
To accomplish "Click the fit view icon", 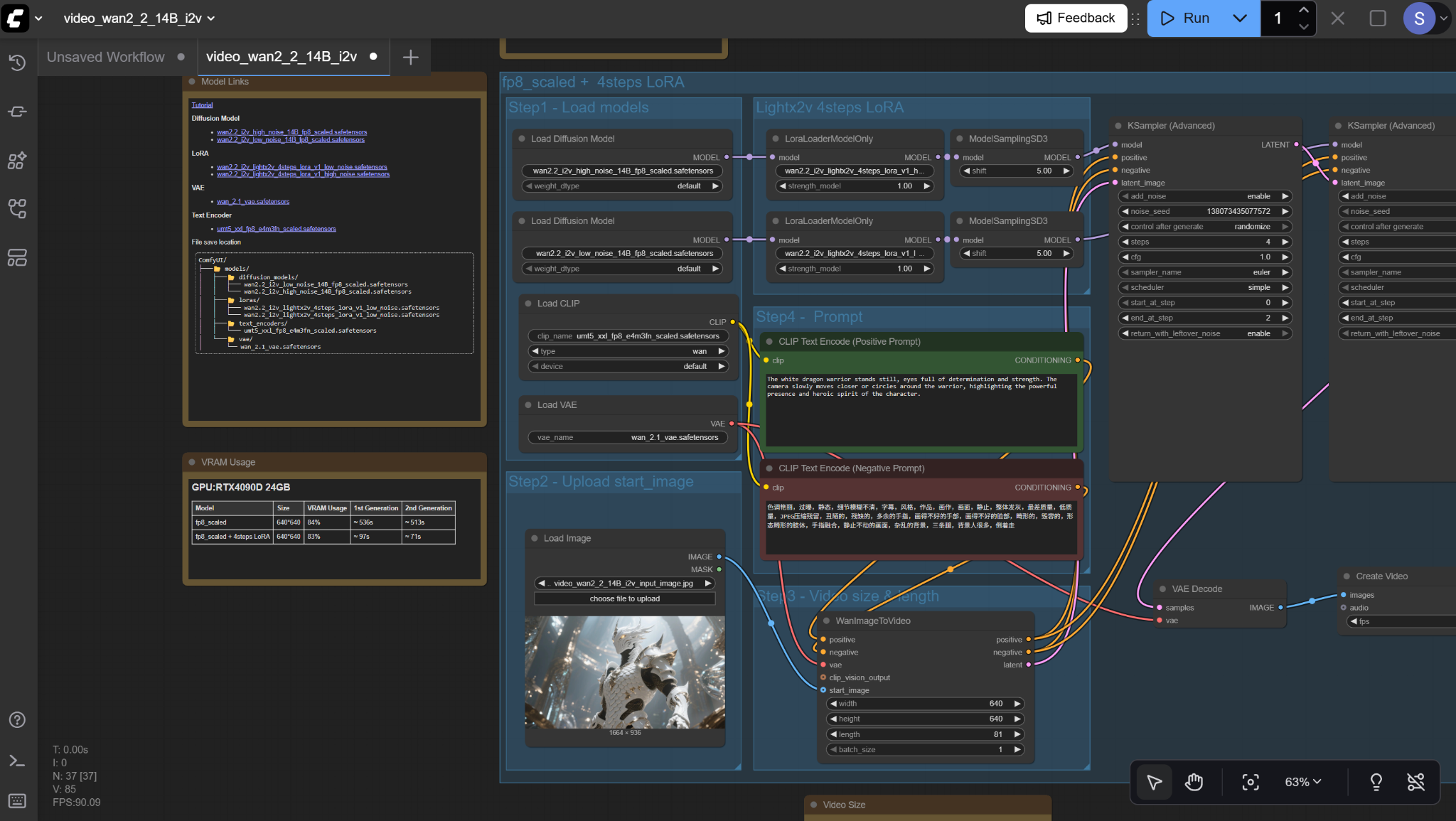I will 1250,782.
